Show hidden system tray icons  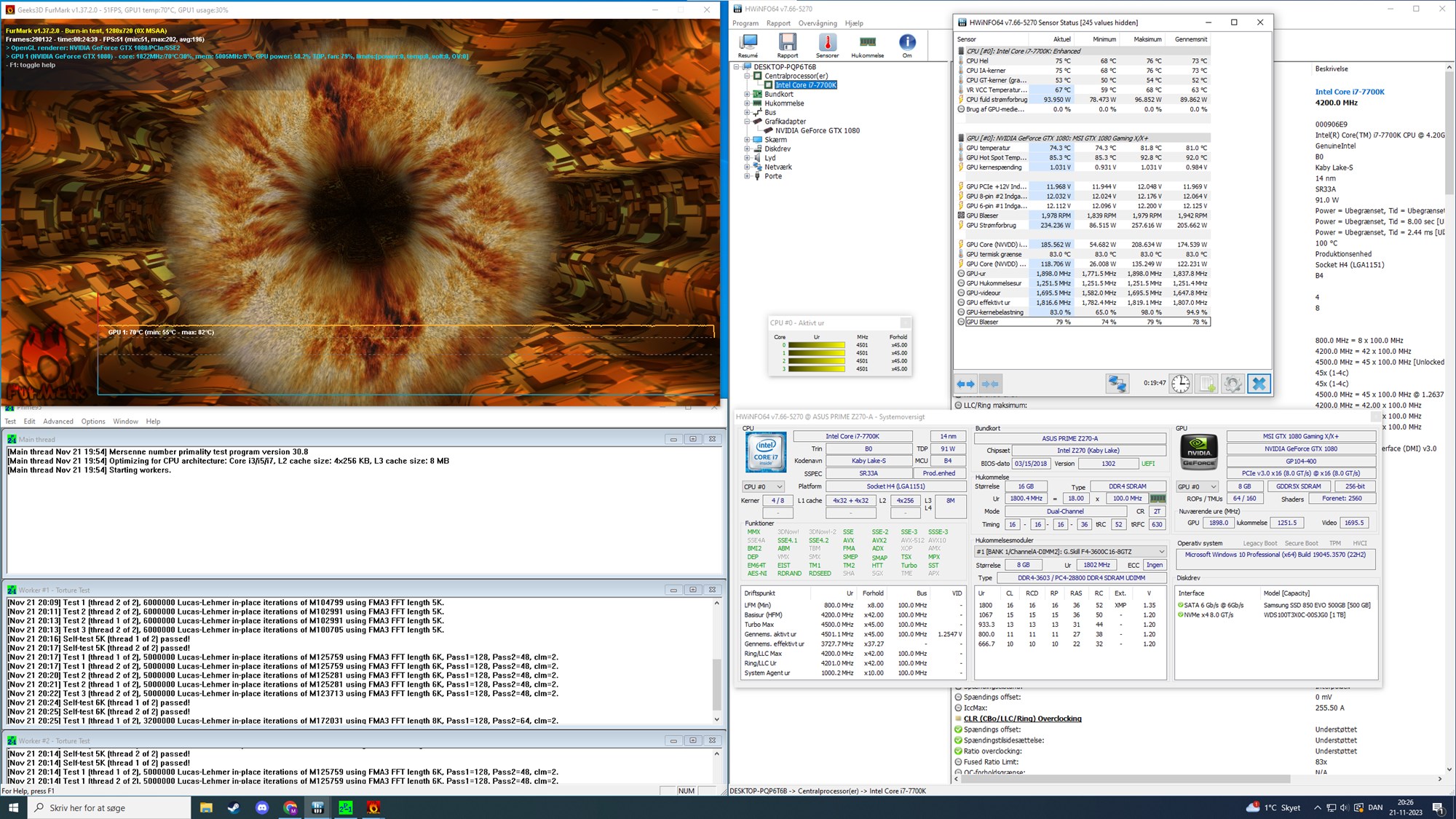pos(1317,807)
